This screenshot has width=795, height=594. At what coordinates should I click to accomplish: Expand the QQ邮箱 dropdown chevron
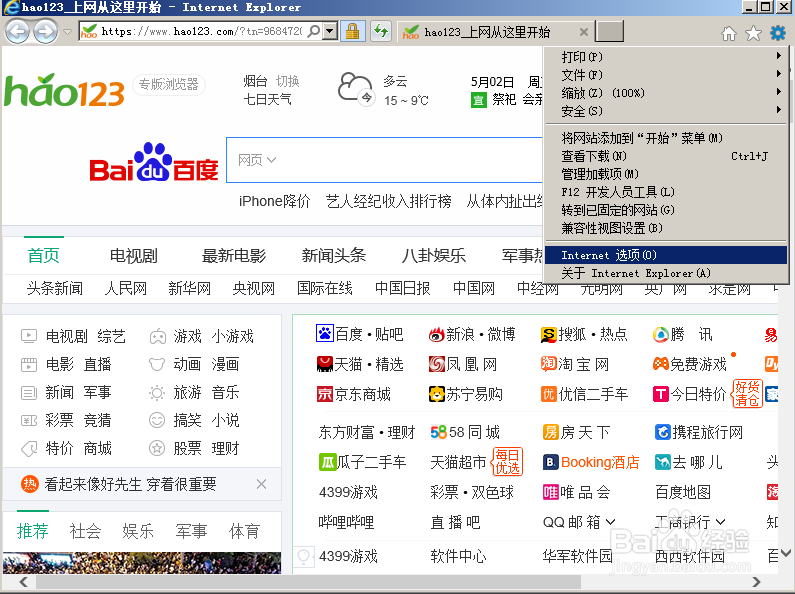tap(610, 522)
